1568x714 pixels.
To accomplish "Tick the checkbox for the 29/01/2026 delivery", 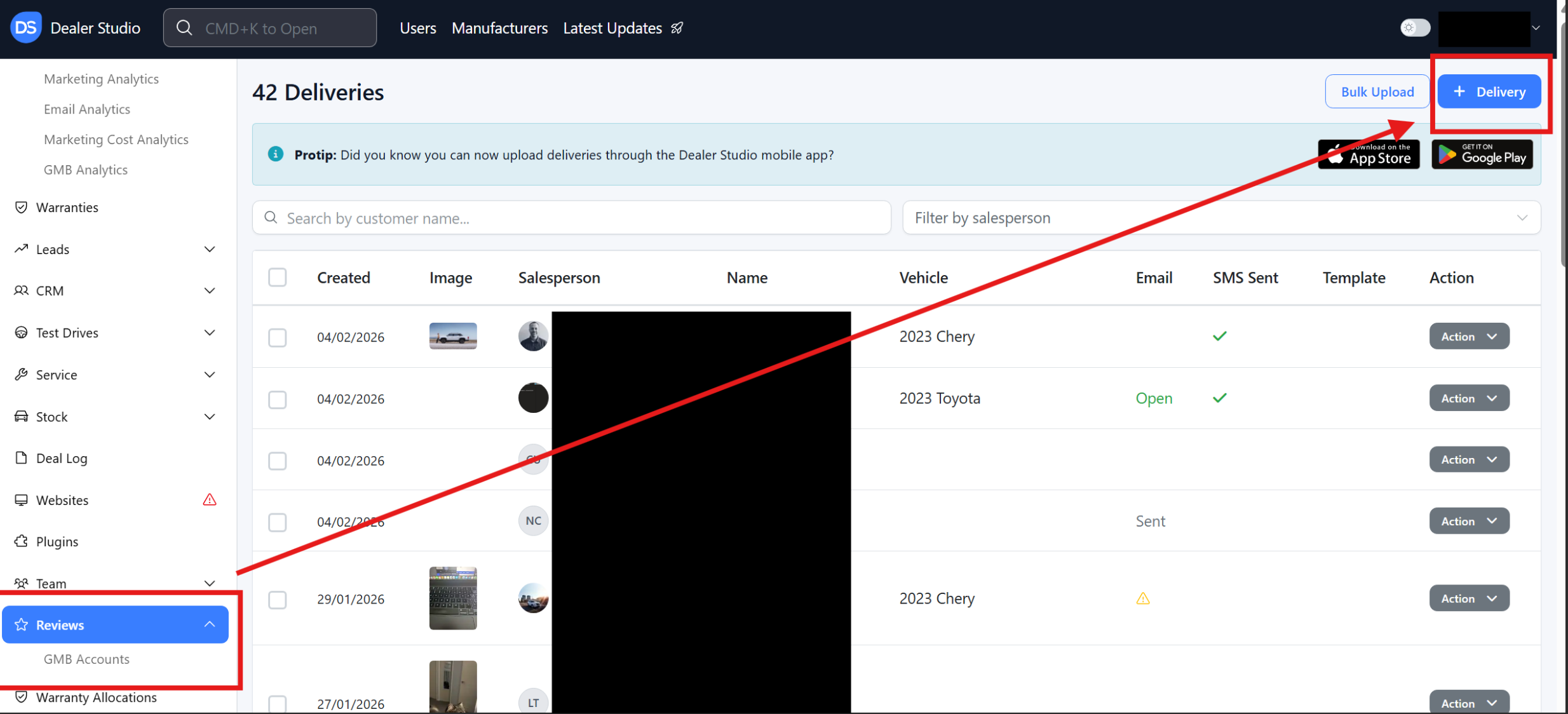I will 277,599.
